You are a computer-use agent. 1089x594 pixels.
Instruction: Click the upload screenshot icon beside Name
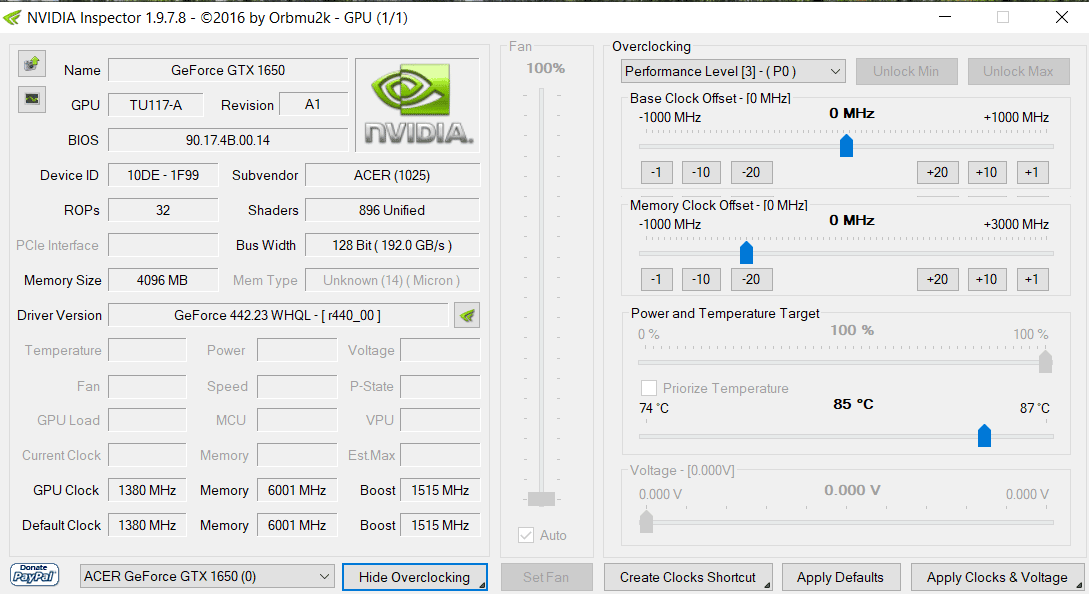point(31,64)
